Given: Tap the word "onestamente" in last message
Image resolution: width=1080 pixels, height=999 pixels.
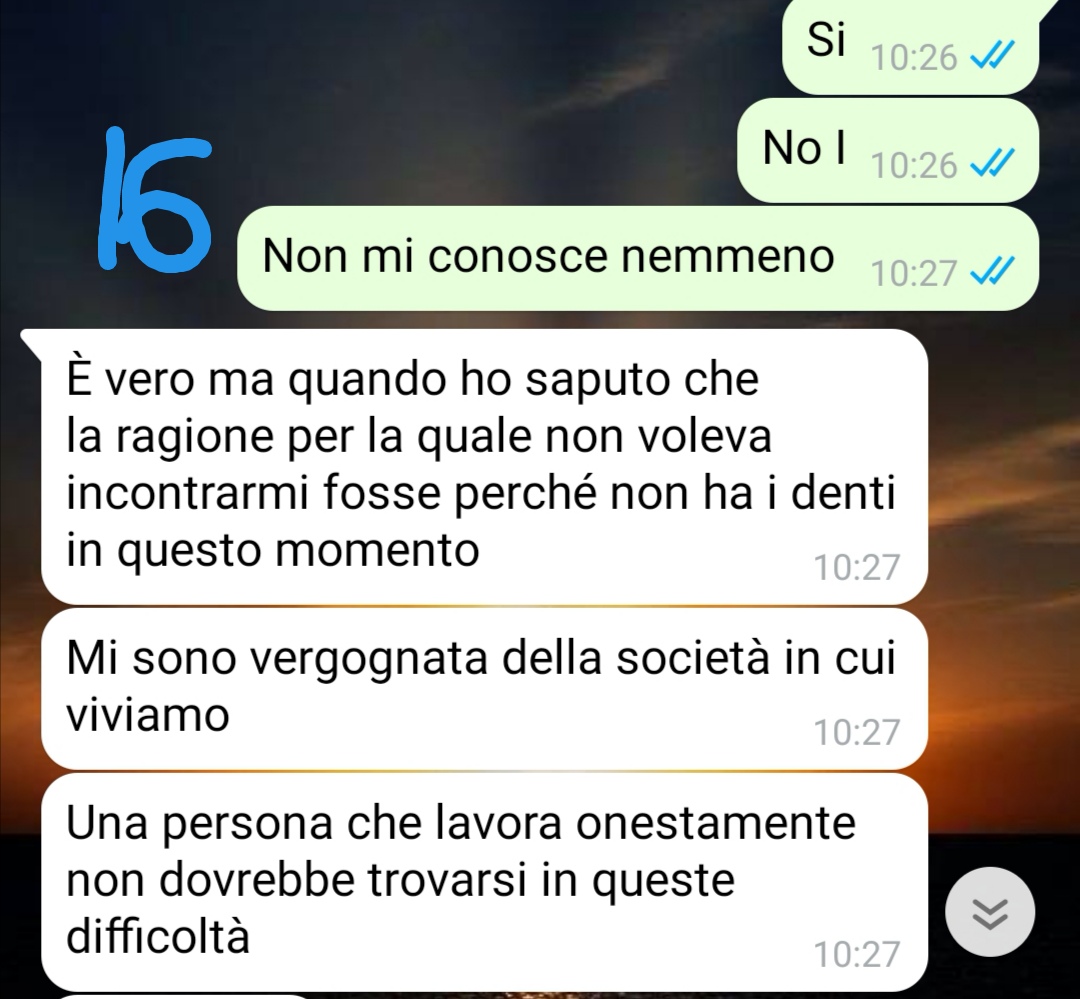Looking at the screenshot, I should tap(716, 823).
